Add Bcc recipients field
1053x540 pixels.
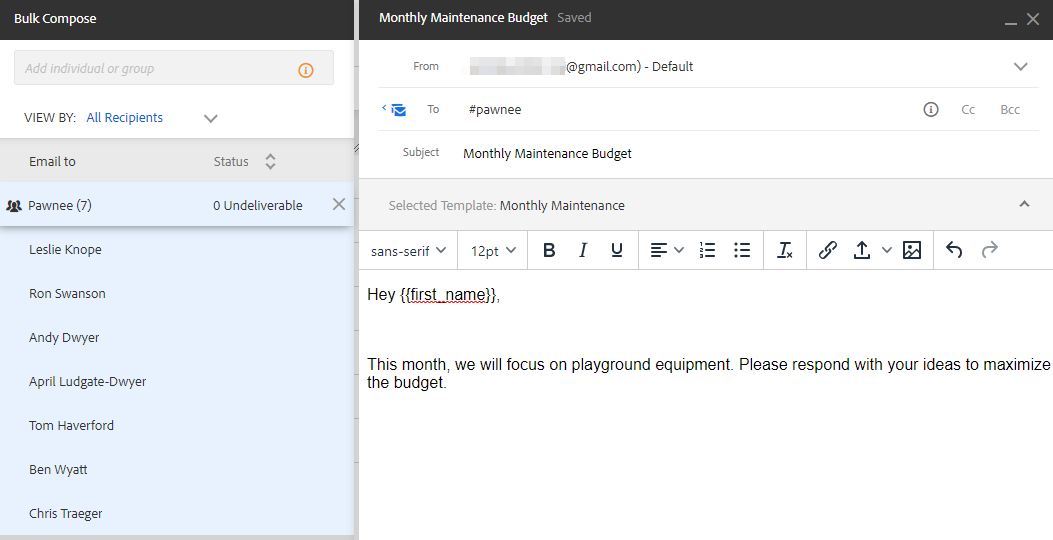coord(1010,110)
